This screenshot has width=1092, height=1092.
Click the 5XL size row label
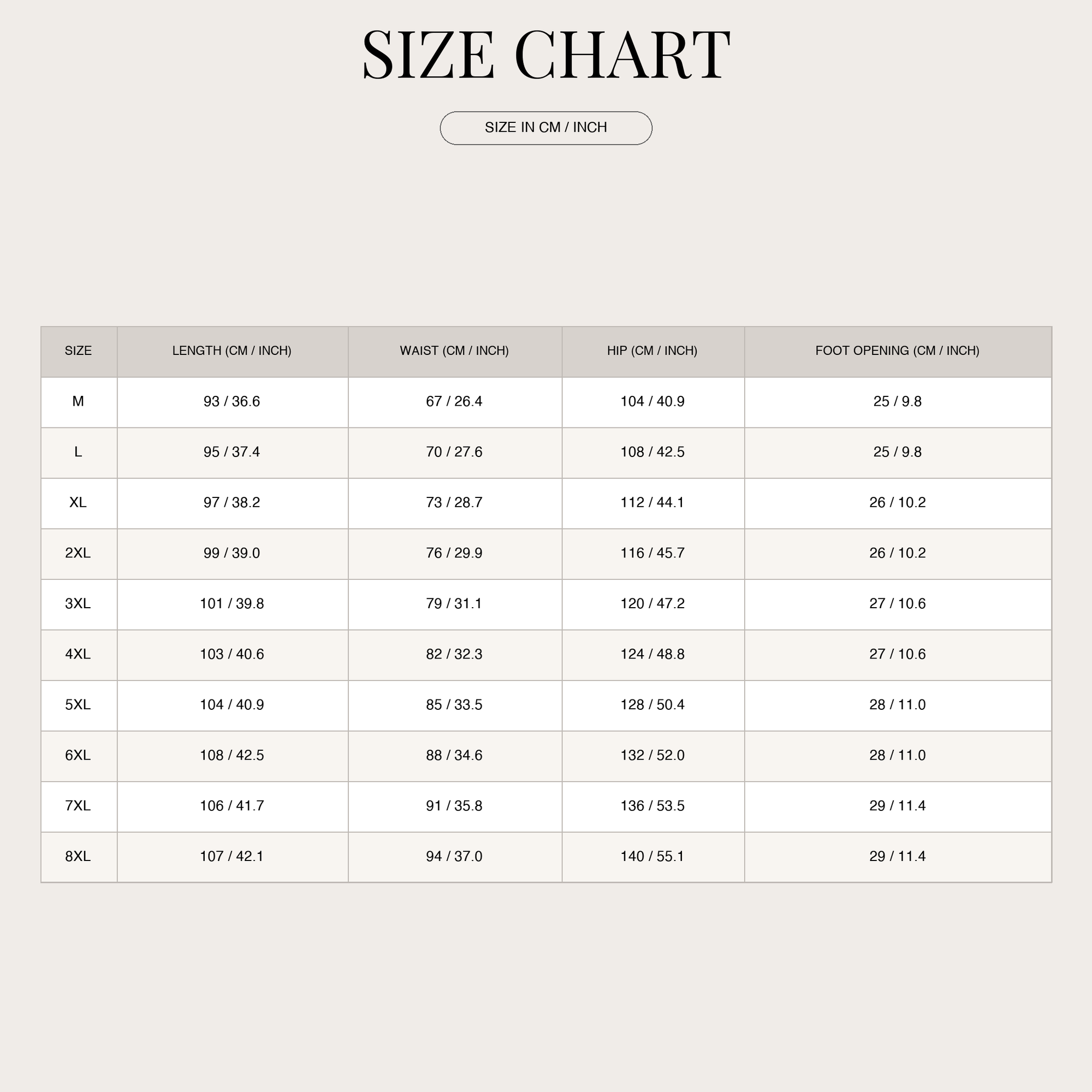79,705
